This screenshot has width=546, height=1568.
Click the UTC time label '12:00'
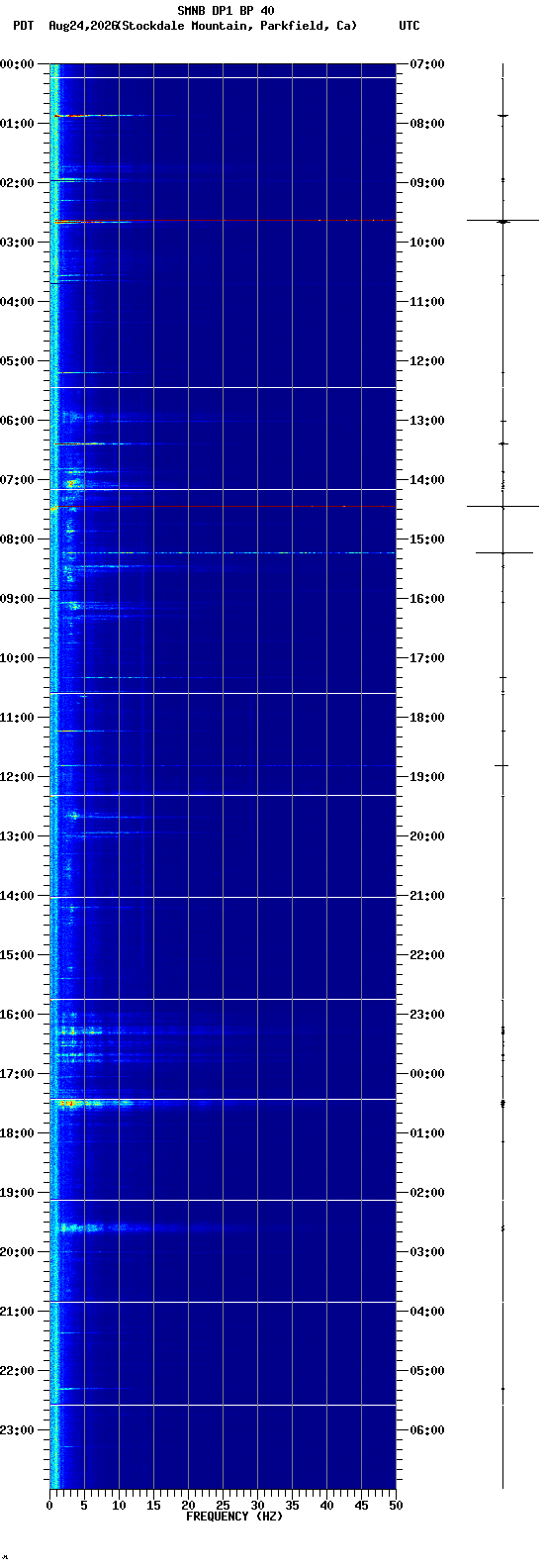pos(427,361)
